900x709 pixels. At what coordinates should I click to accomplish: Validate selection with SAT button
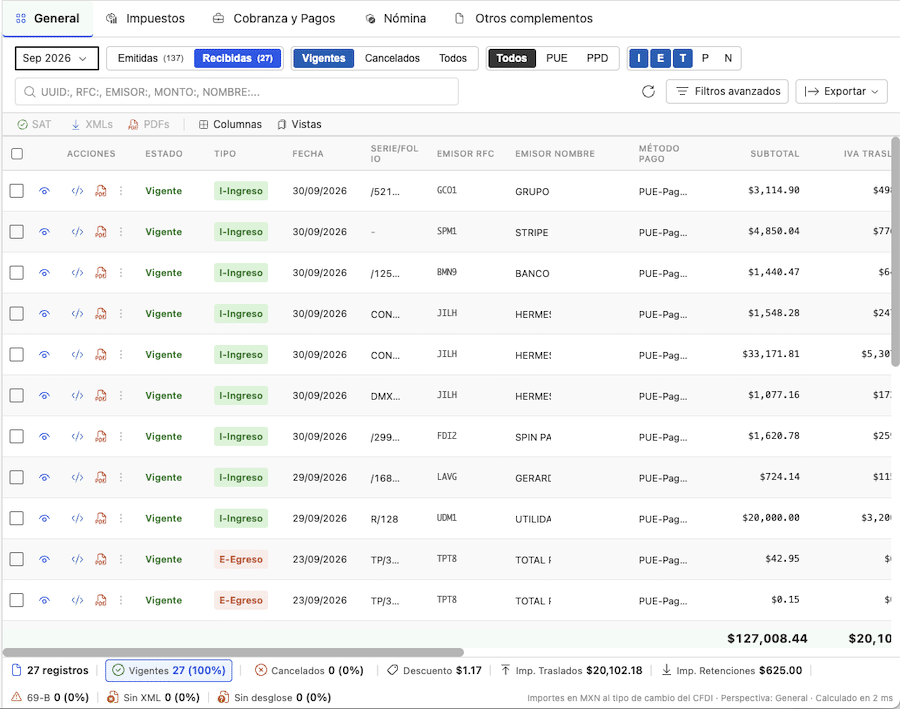tap(34, 125)
